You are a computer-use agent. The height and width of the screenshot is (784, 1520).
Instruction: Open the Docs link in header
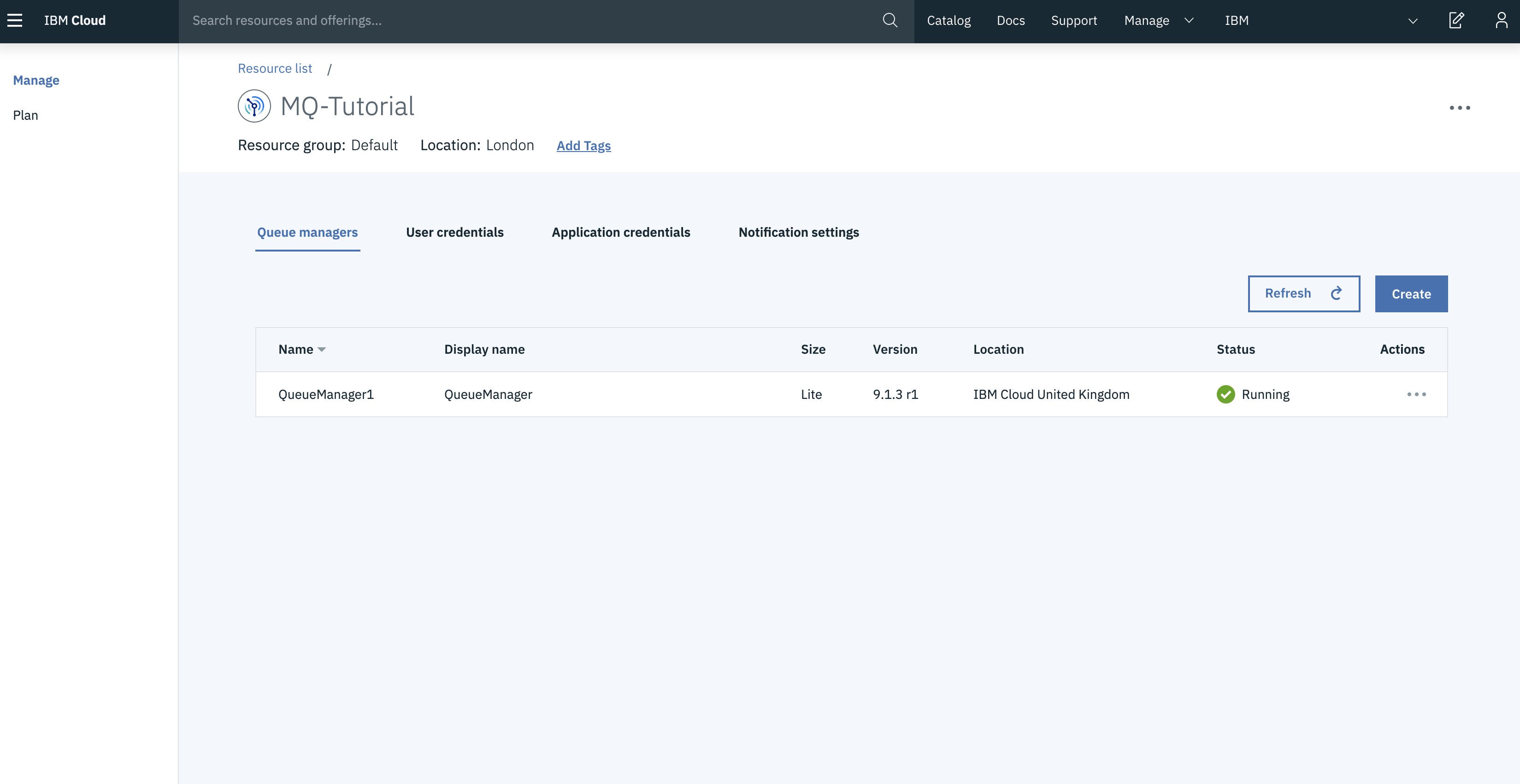pos(1011,20)
